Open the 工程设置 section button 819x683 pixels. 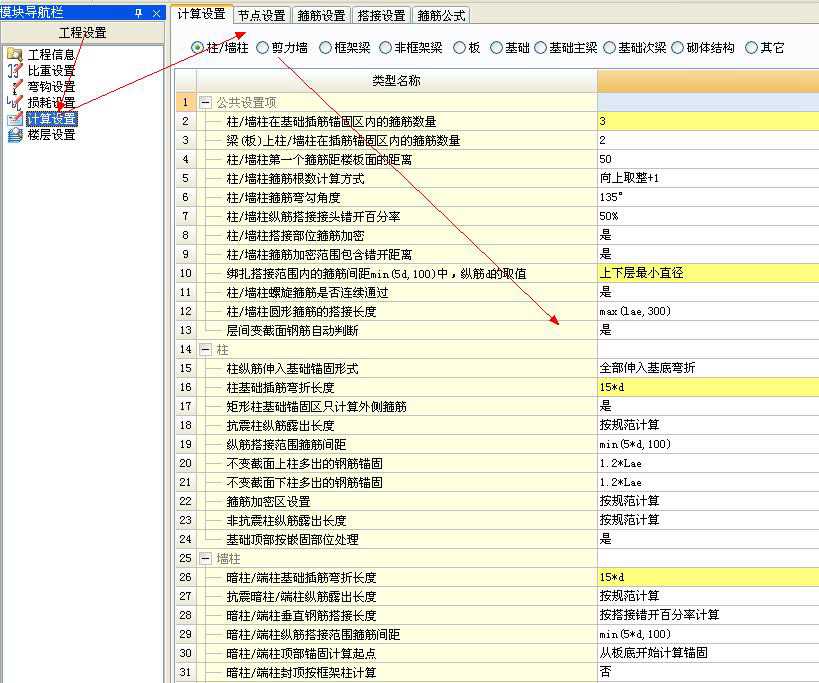click(82, 33)
